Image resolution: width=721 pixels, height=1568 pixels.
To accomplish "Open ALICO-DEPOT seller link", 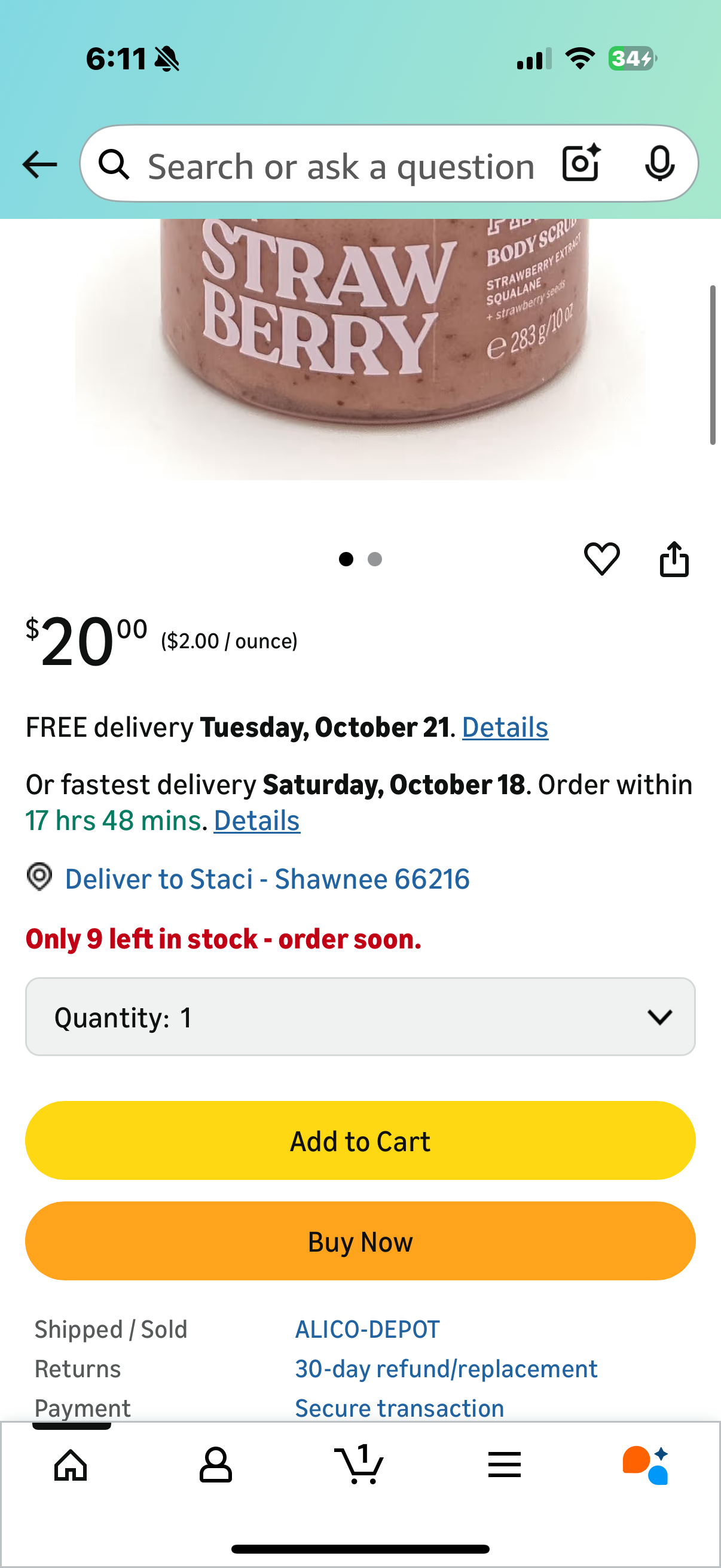I will [x=367, y=1329].
